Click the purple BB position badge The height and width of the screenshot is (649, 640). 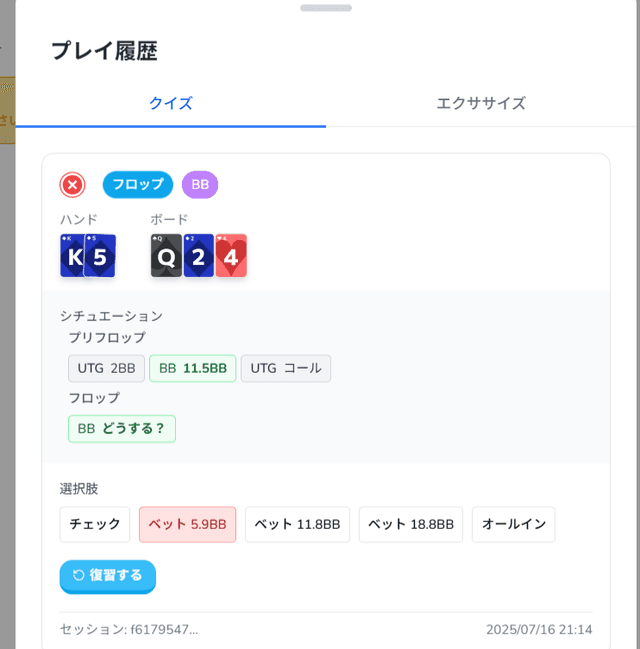pyautogui.click(x=200, y=185)
